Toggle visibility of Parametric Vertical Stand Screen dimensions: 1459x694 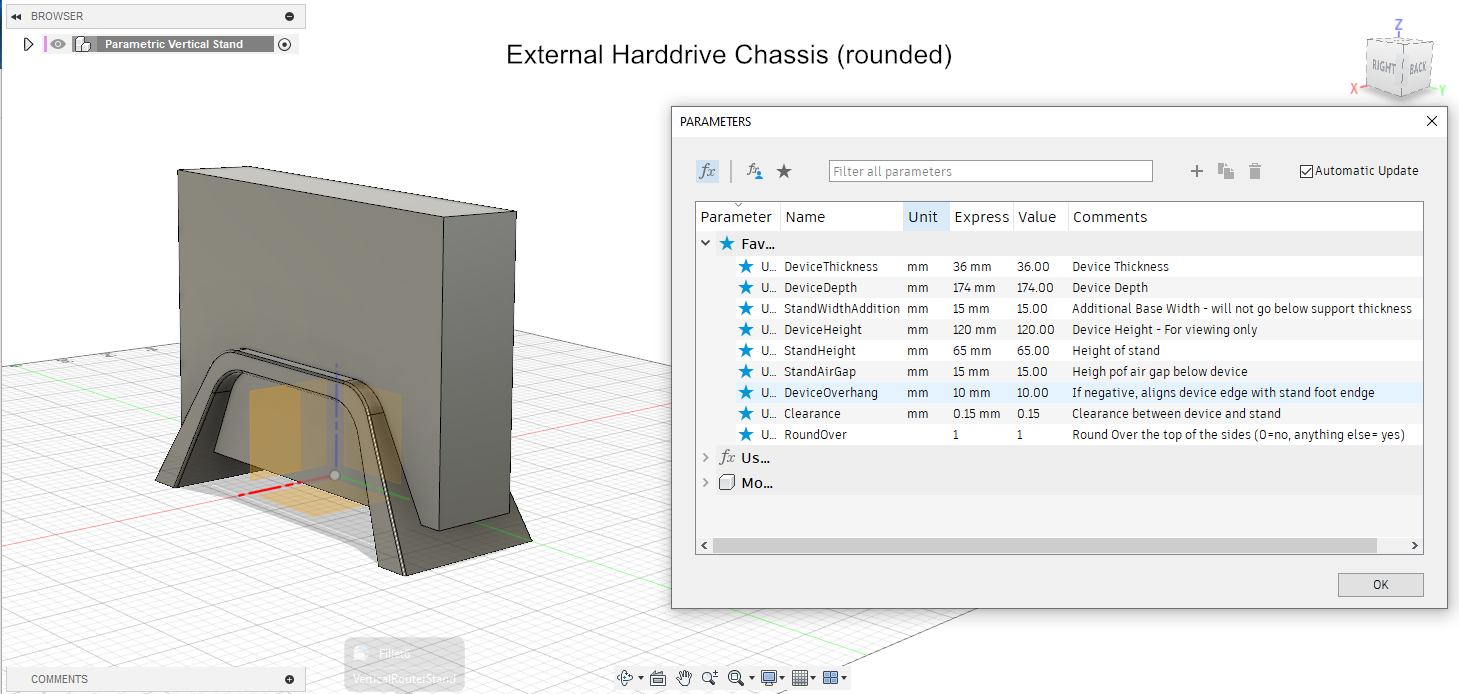(x=58, y=43)
